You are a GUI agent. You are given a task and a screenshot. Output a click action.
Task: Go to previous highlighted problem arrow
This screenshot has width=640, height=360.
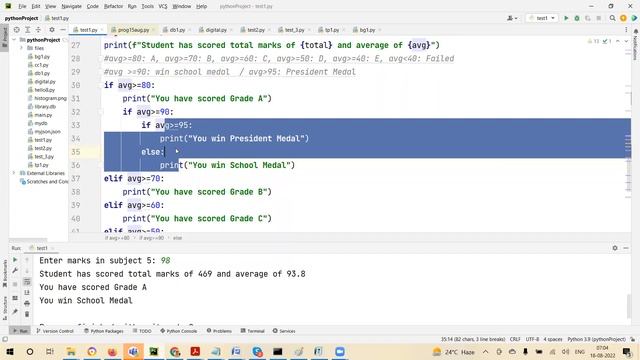[x=618, y=41]
